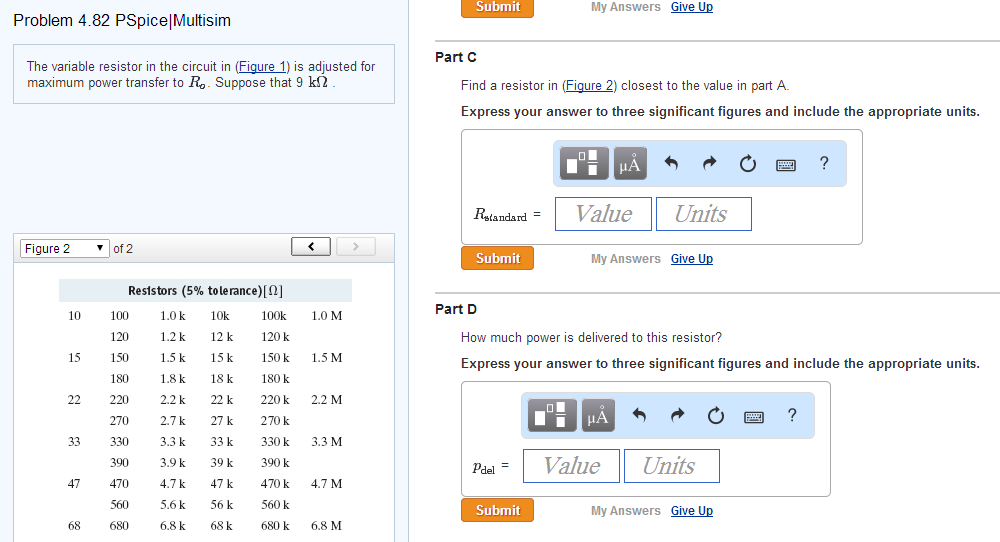The image size is (1000, 542).
Task: Open templates icon in Part D toolbar
Action: pos(552,415)
